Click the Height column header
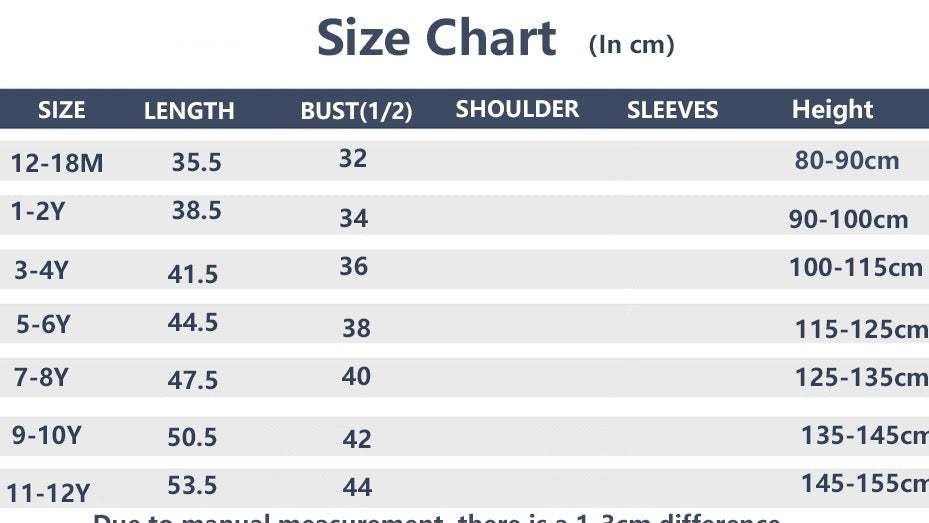Screen dimensions: 929x523 click(x=832, y=110)
